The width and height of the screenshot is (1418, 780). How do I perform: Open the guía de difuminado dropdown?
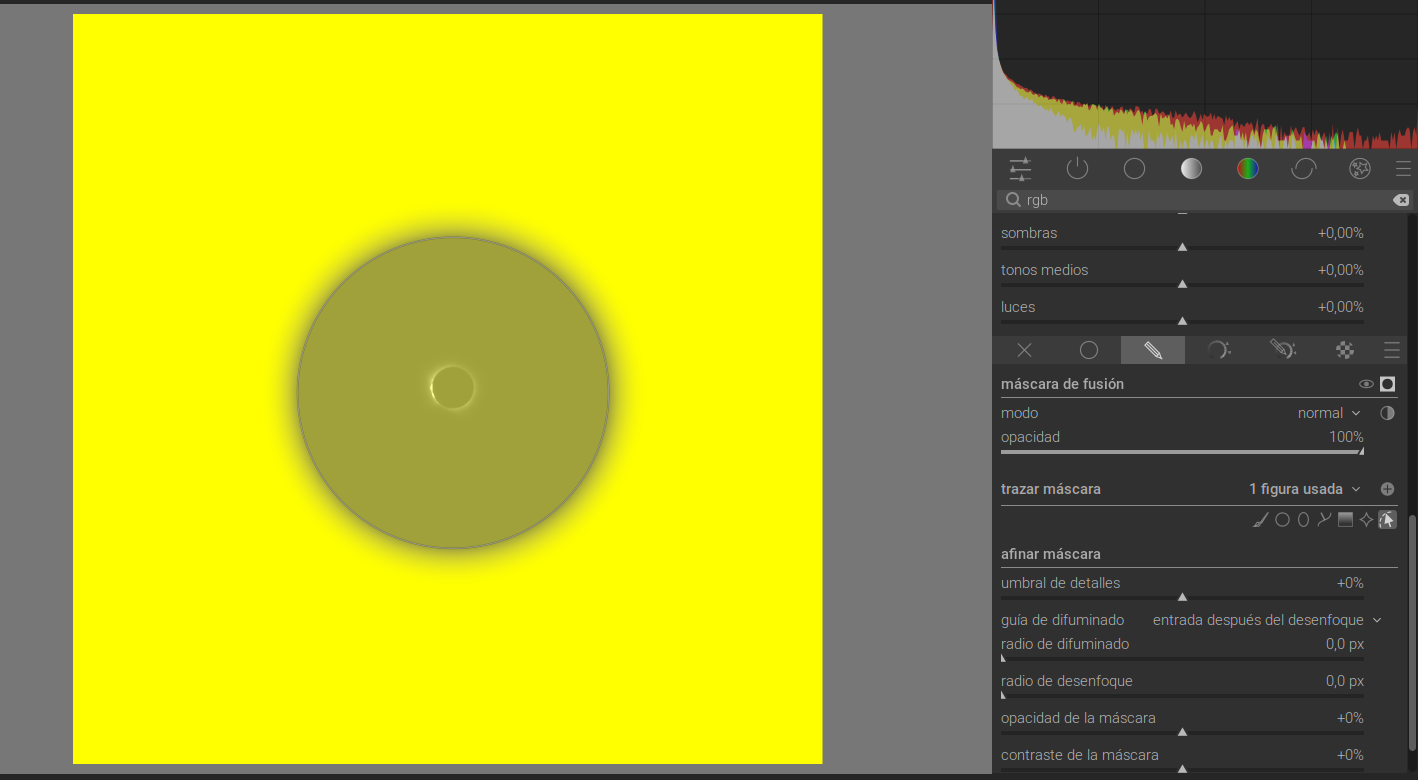click(1267, 620)
